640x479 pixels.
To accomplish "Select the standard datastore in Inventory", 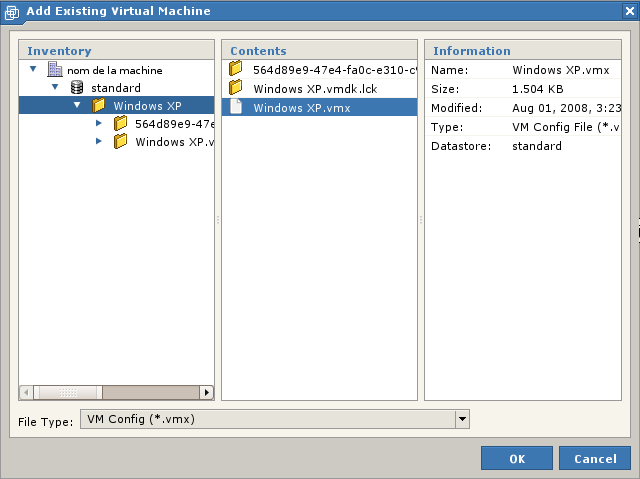I will (x=116, y=88).
